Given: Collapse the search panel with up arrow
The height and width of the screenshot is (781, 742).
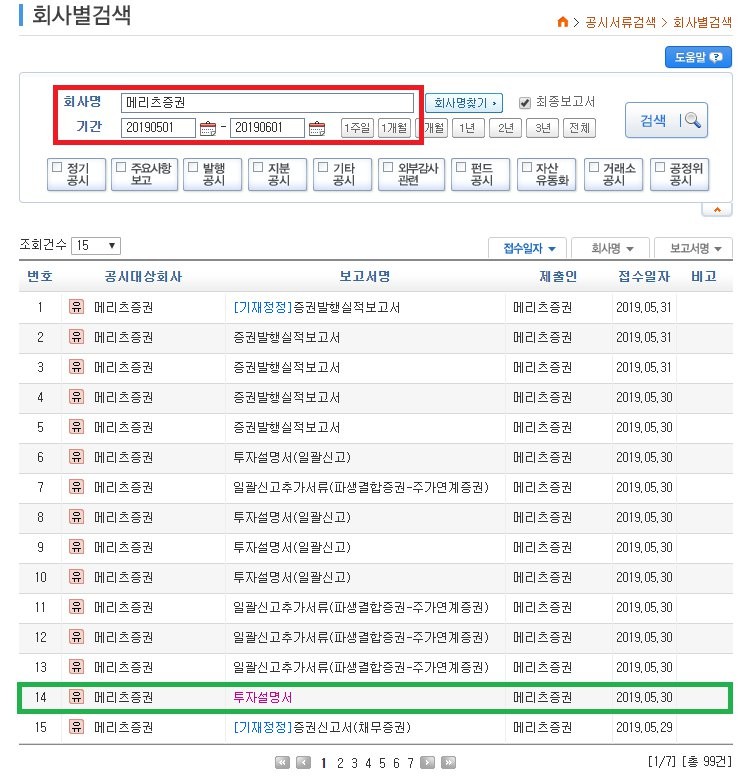Looking at the screenshot, I should (x=717, y=210).
